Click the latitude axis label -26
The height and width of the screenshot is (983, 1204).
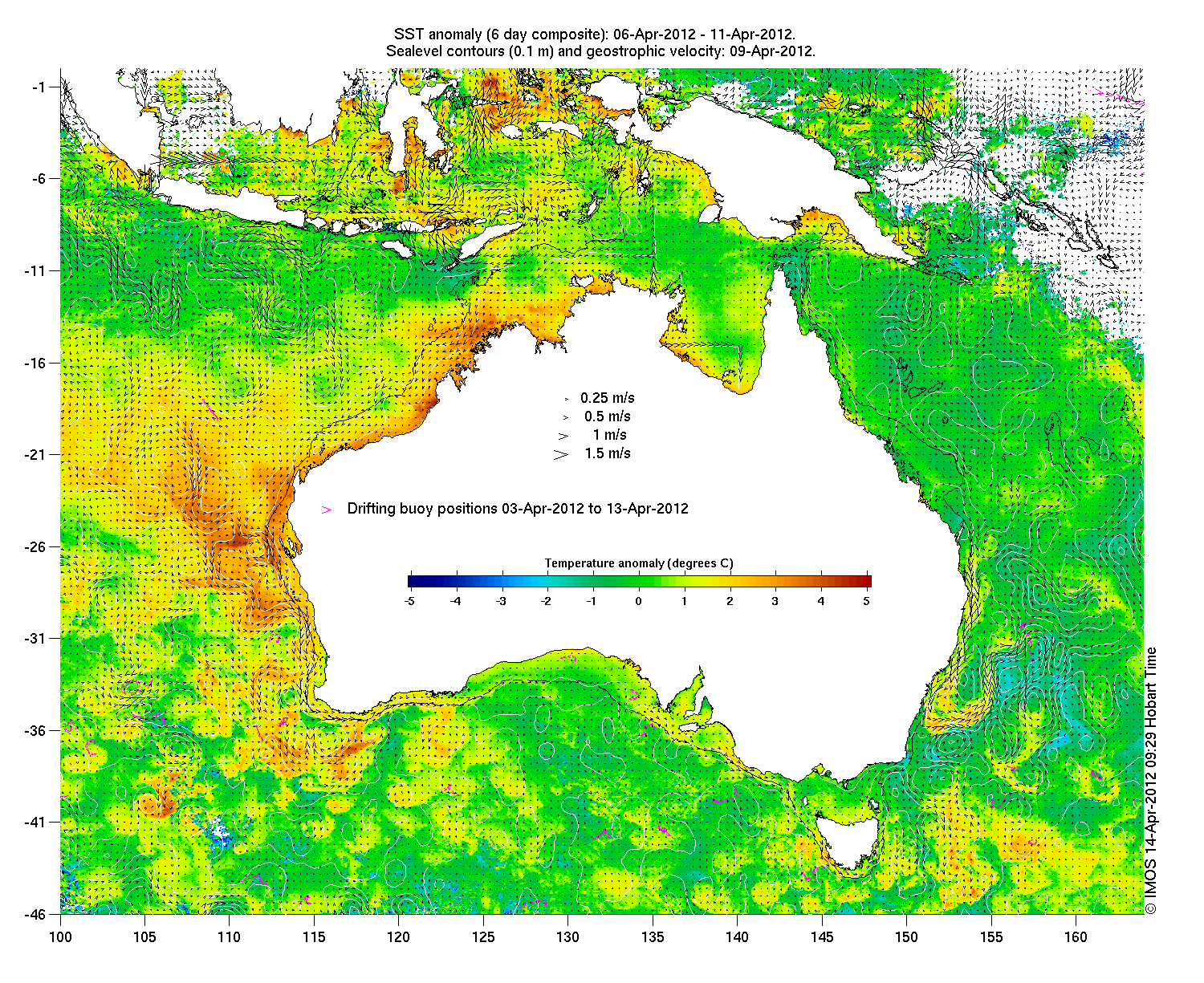(x=35, y=546)
